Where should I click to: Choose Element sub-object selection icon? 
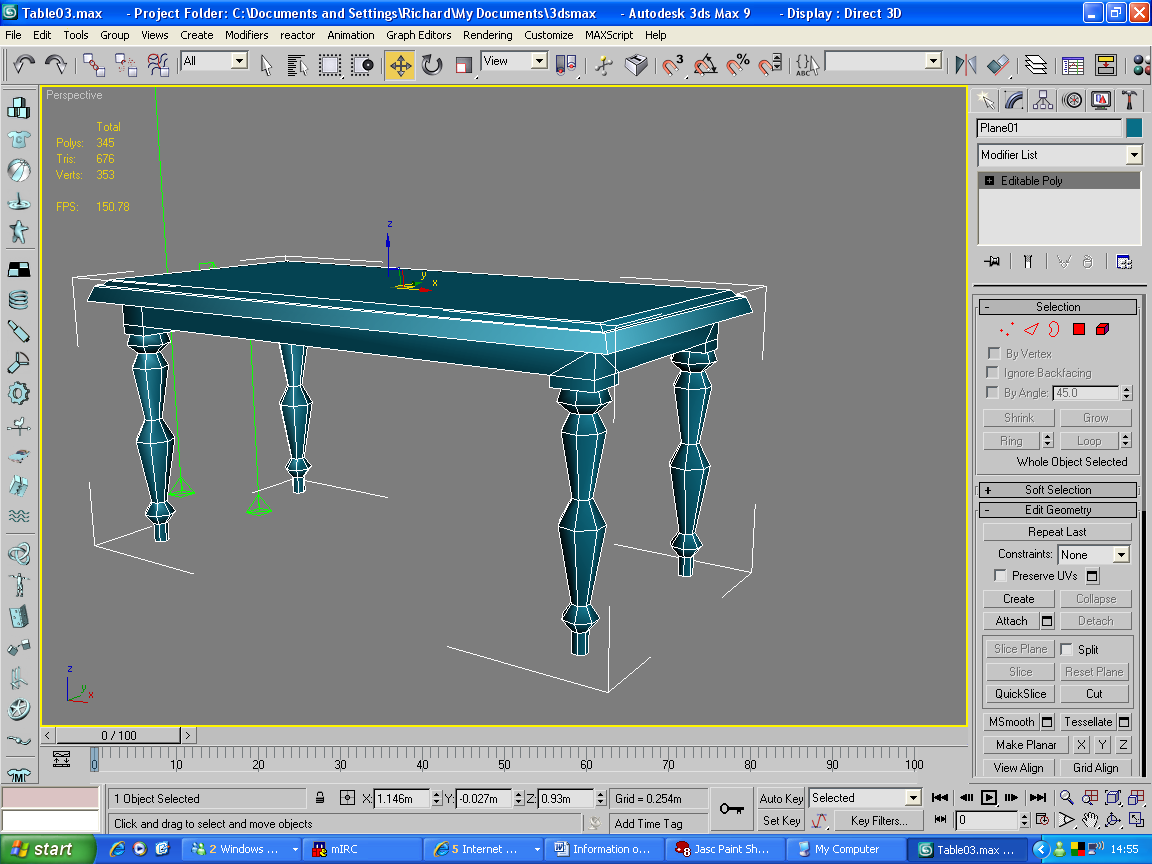[1102, 329]
